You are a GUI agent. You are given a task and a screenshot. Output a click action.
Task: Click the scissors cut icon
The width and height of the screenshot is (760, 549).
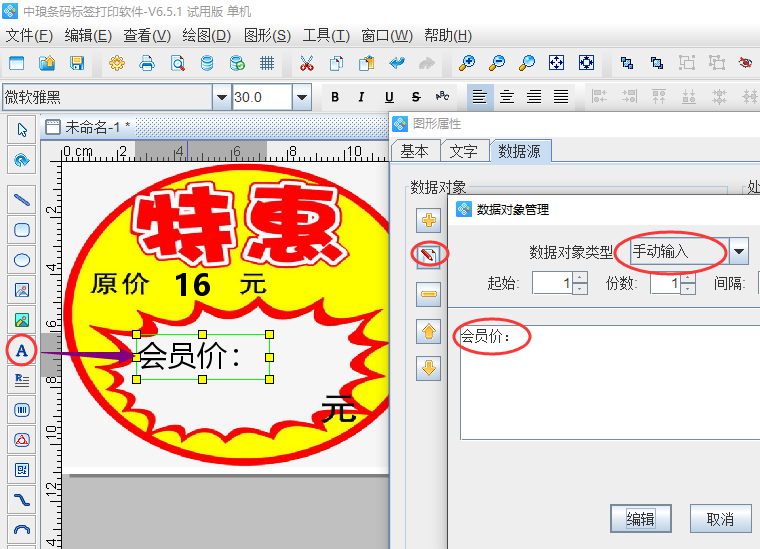click(x=307, y=63)
